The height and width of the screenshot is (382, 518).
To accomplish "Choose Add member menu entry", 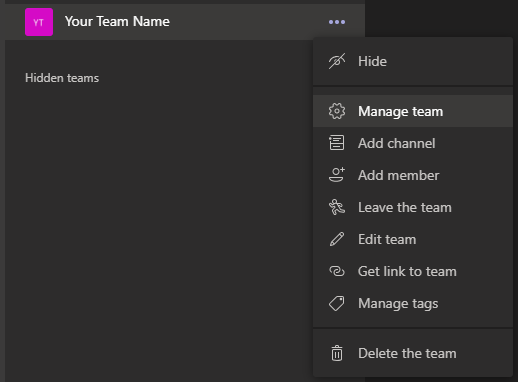I will point(413,175).
